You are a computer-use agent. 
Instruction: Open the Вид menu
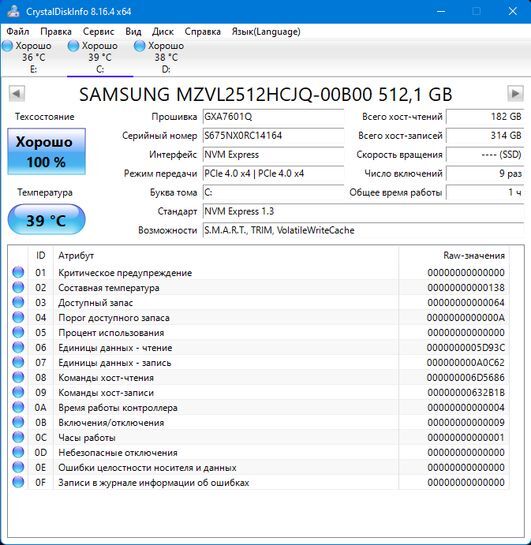pos(133,32)
